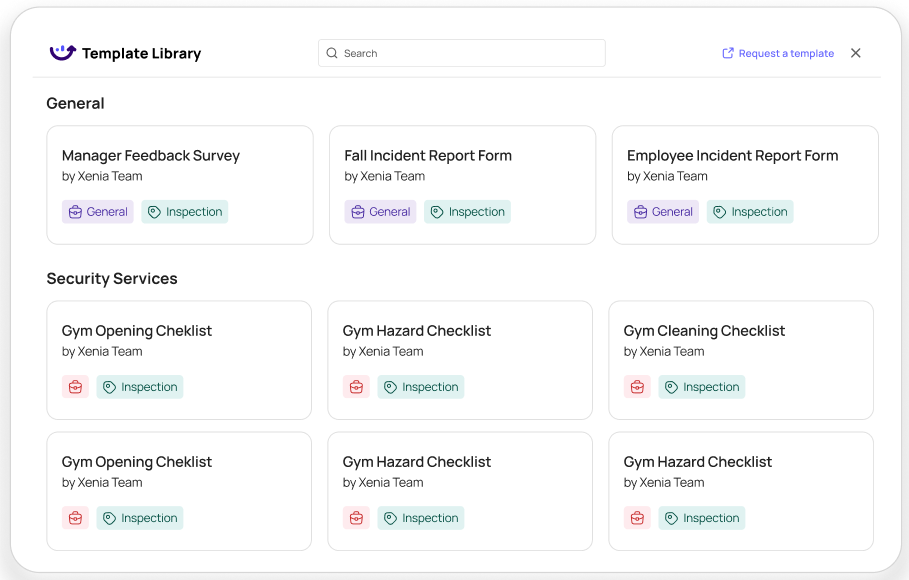Click Inspection tag on Fall Incident Report Form
The image size is (909, 580).
point(467,212)
